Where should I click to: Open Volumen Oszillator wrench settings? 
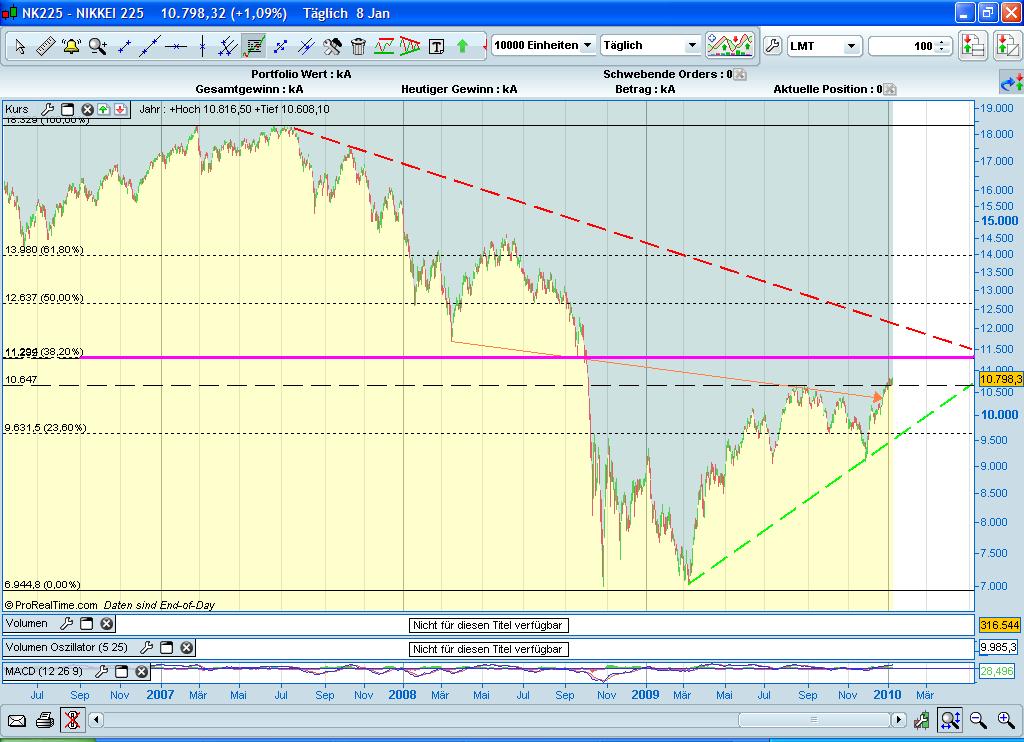point(146,647)
